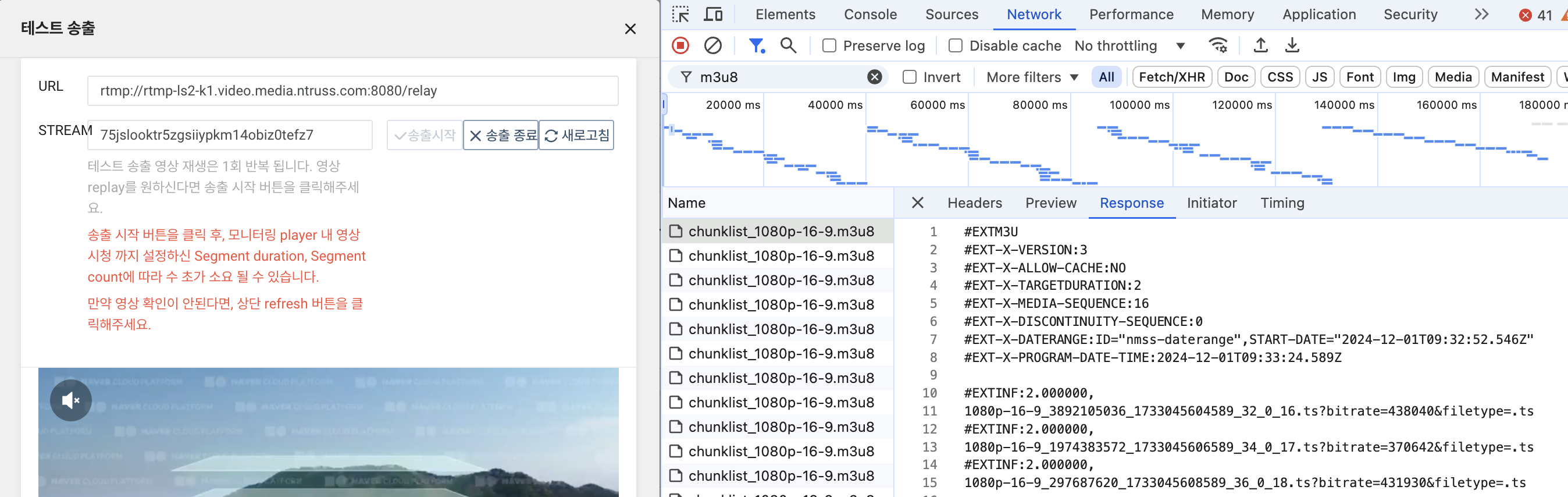
Task: Open the Performance tab
Action: 1131,15
